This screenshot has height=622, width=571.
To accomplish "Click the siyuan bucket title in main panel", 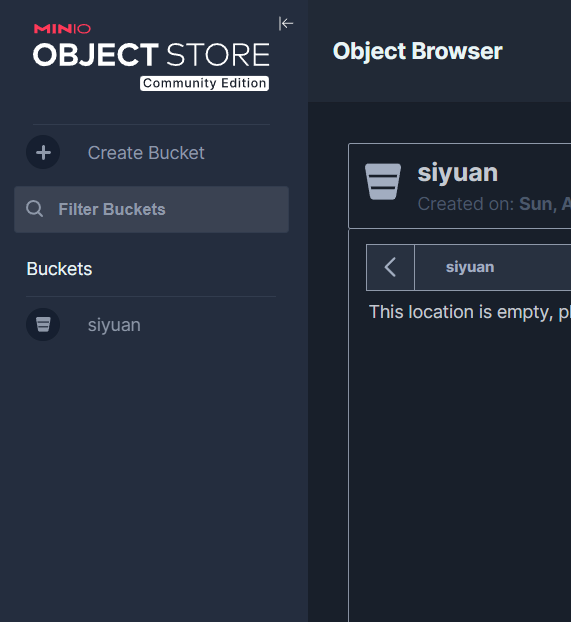I will tap(458, 173).
